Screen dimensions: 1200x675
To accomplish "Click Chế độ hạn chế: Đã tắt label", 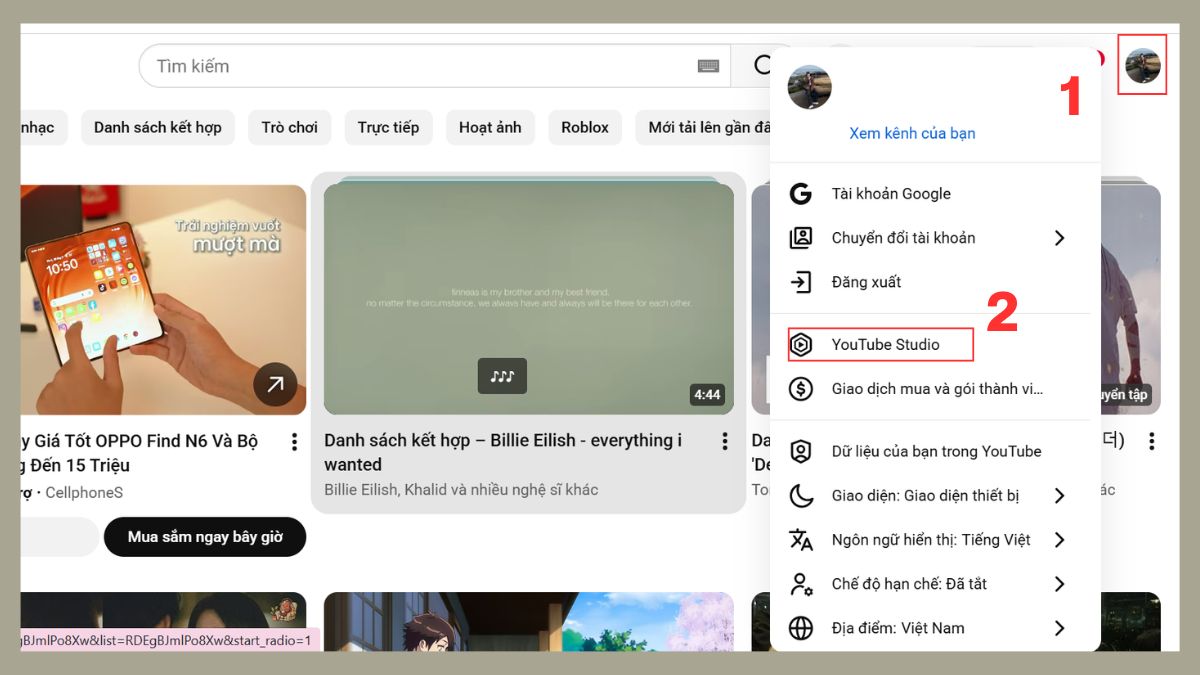I will [x=909, y=584].
